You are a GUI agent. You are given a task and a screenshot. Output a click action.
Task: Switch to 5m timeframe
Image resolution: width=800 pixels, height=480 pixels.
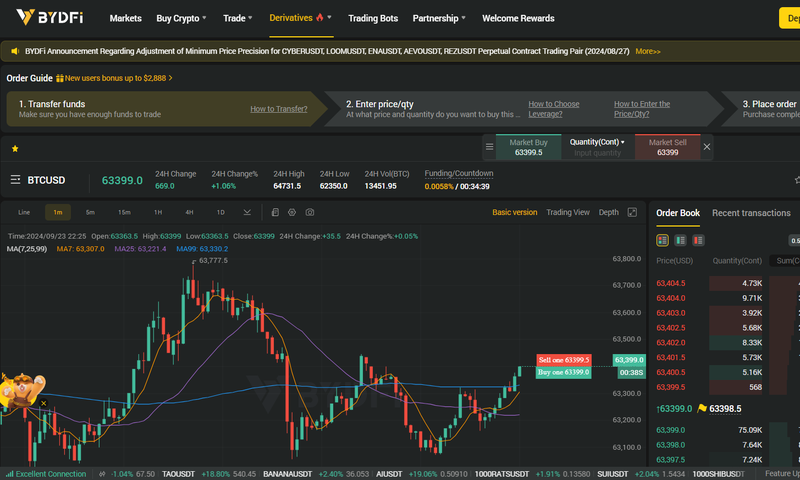click(x=90, y=212)
